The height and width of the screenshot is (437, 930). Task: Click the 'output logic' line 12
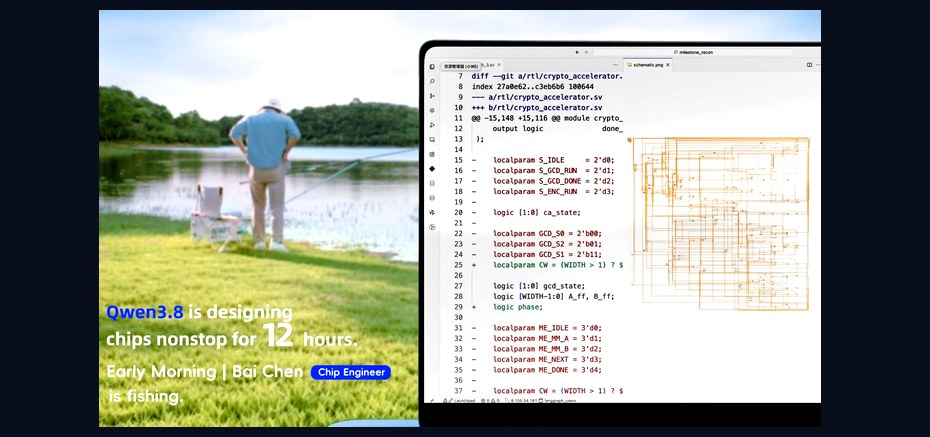click(558, 128)
